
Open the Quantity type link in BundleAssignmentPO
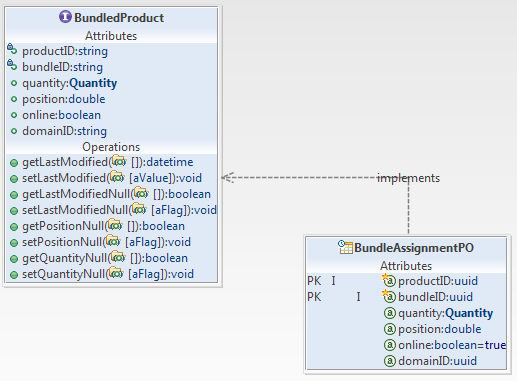point(469,313)
